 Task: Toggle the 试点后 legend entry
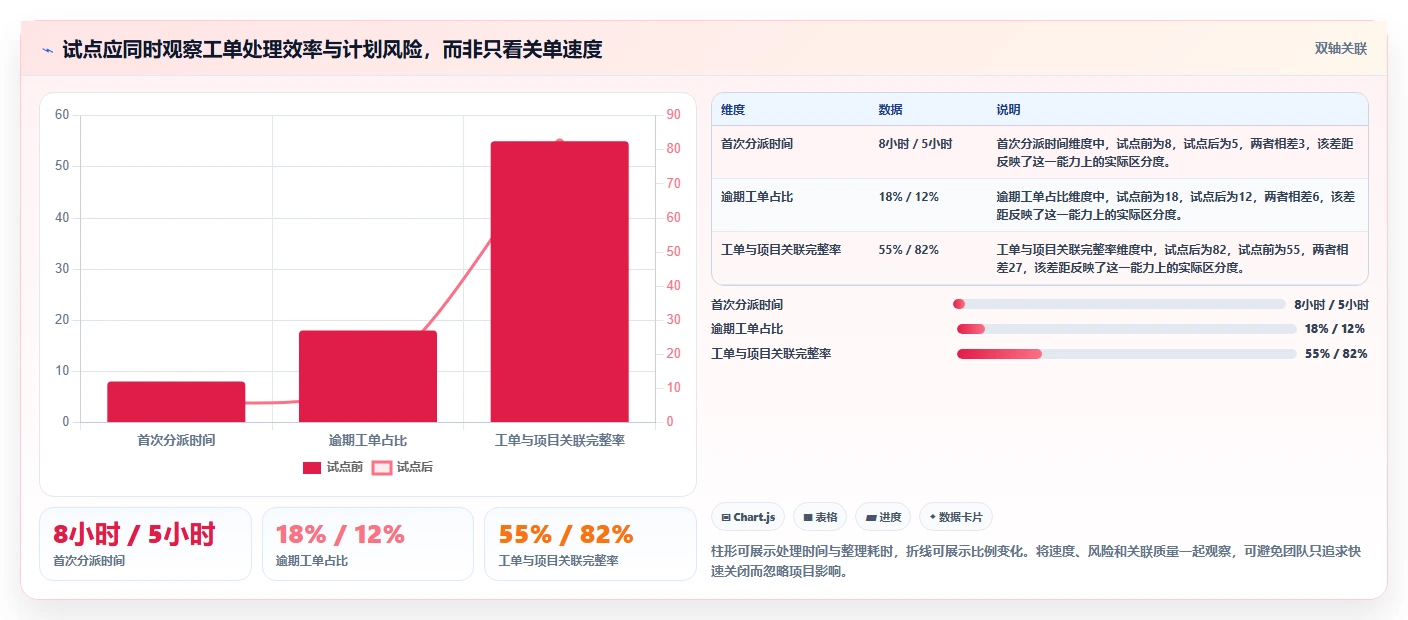coord(402,467)
